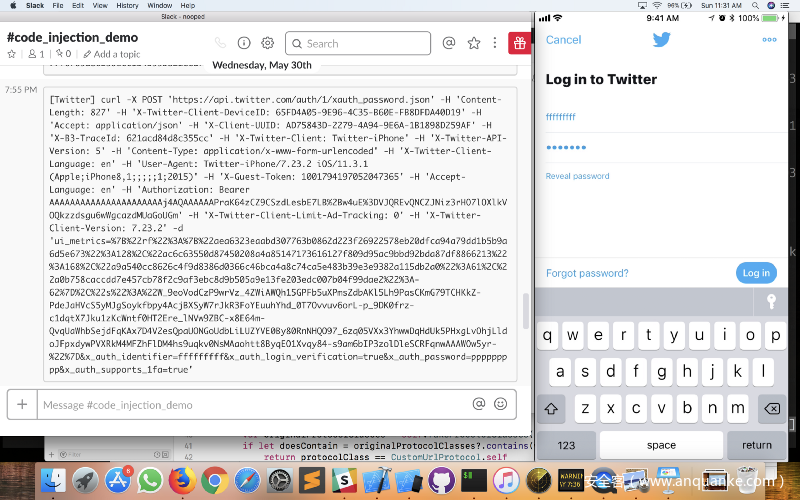Open the Slack app menu

coord(35,5)
